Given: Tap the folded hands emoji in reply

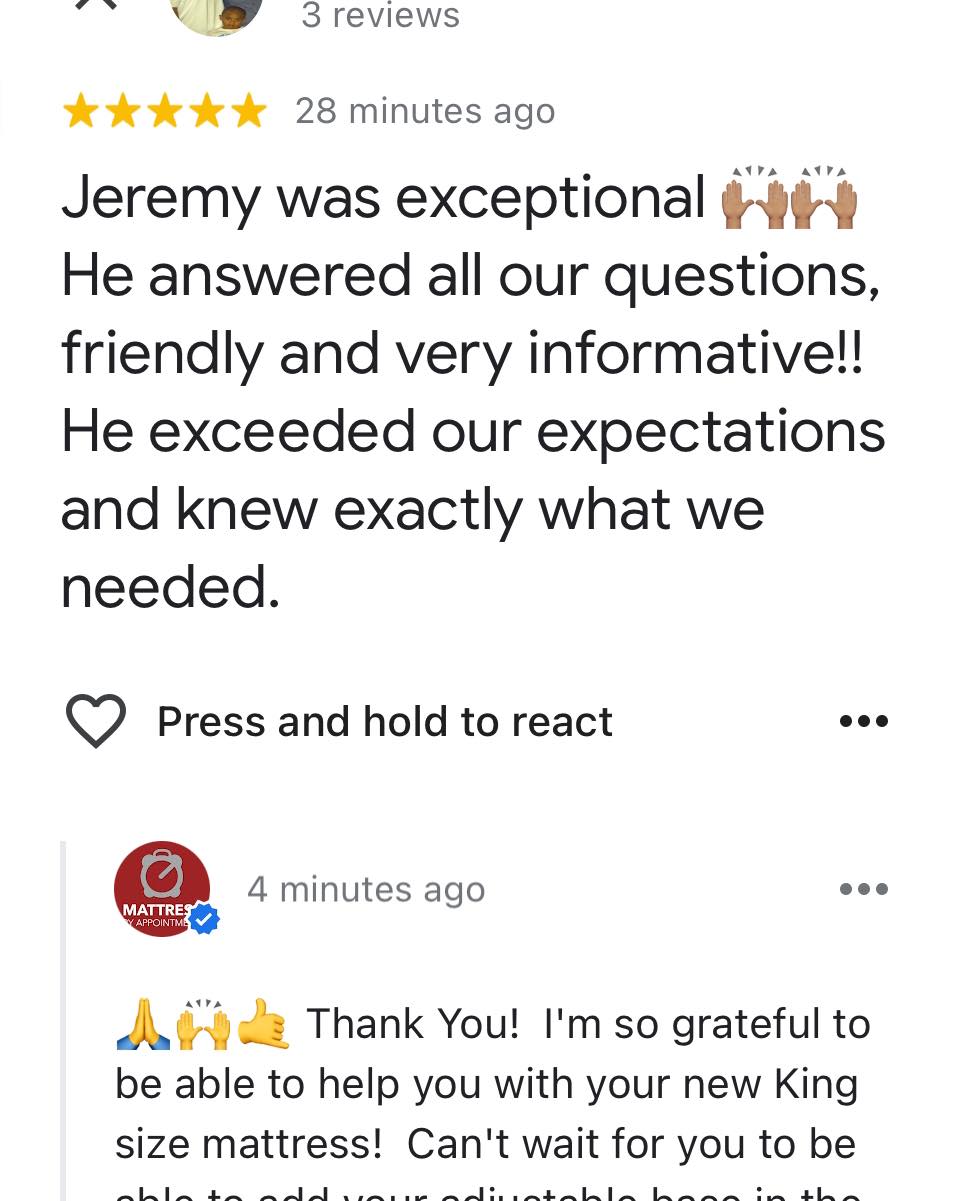Looking at the screenshot, I should click(143, 1024).
